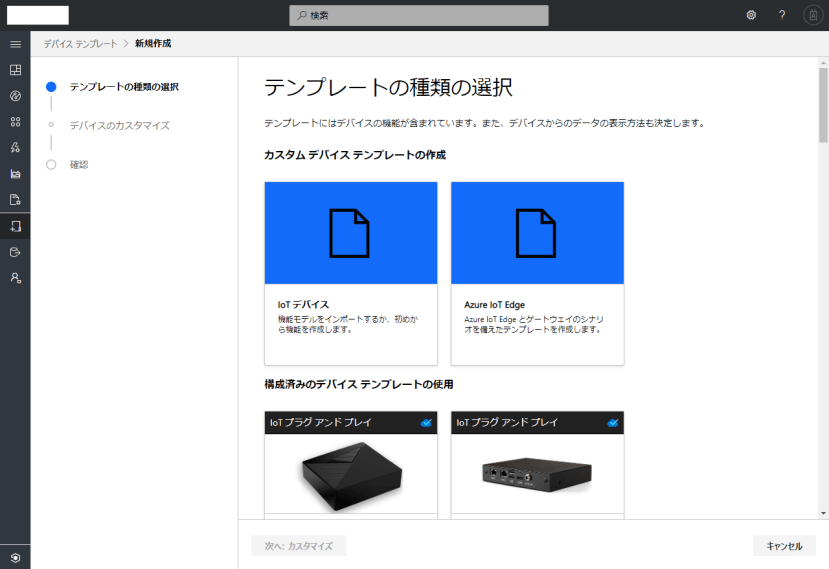Click the キャンセル button
This screenshot has width=829, height=569.
click(x=785, y=546)
